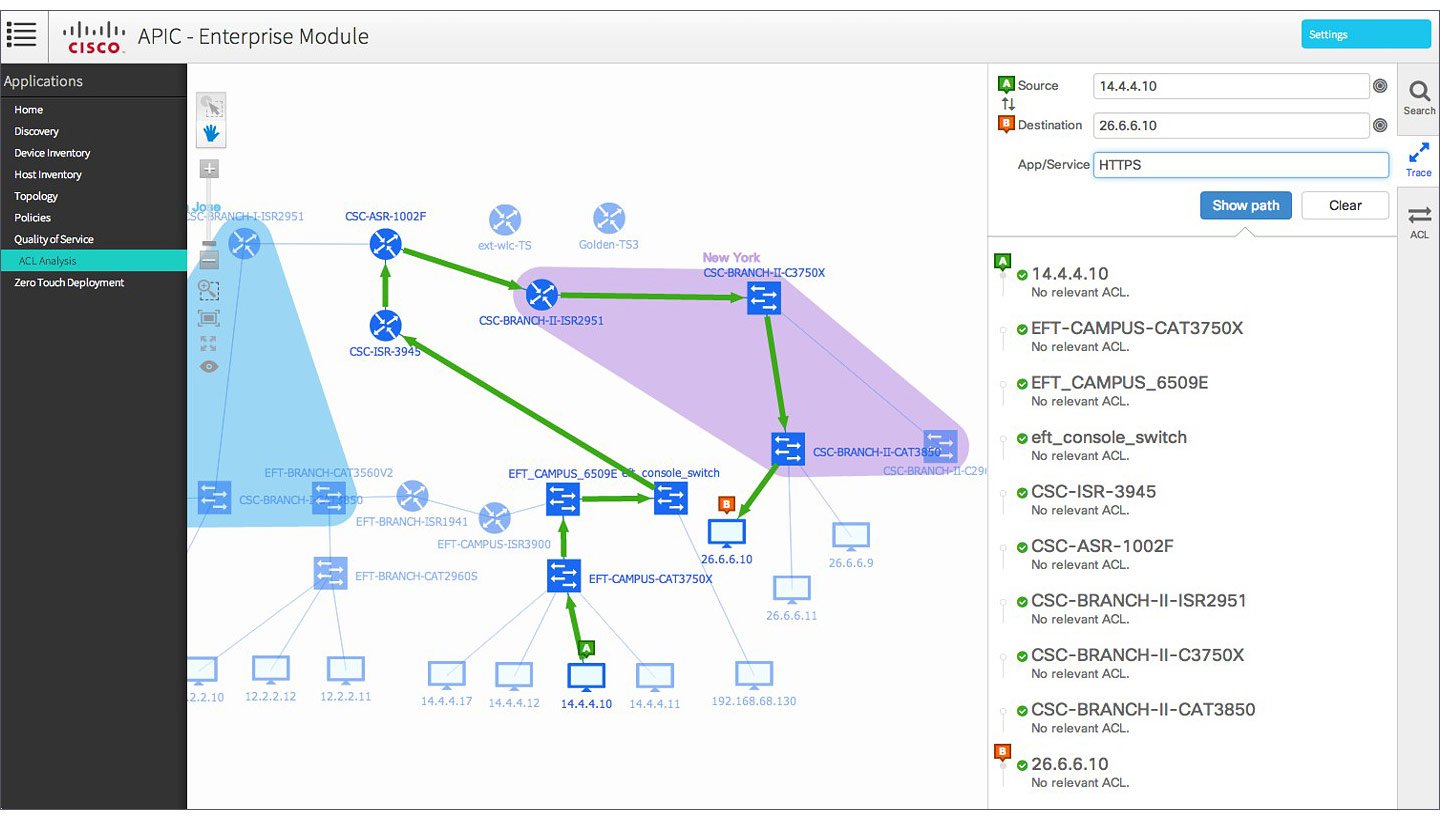Image resolution: width=1440 pixels, height=820 pixels.
Task: Open the Trace side tab
Action: click(1419, 159)
